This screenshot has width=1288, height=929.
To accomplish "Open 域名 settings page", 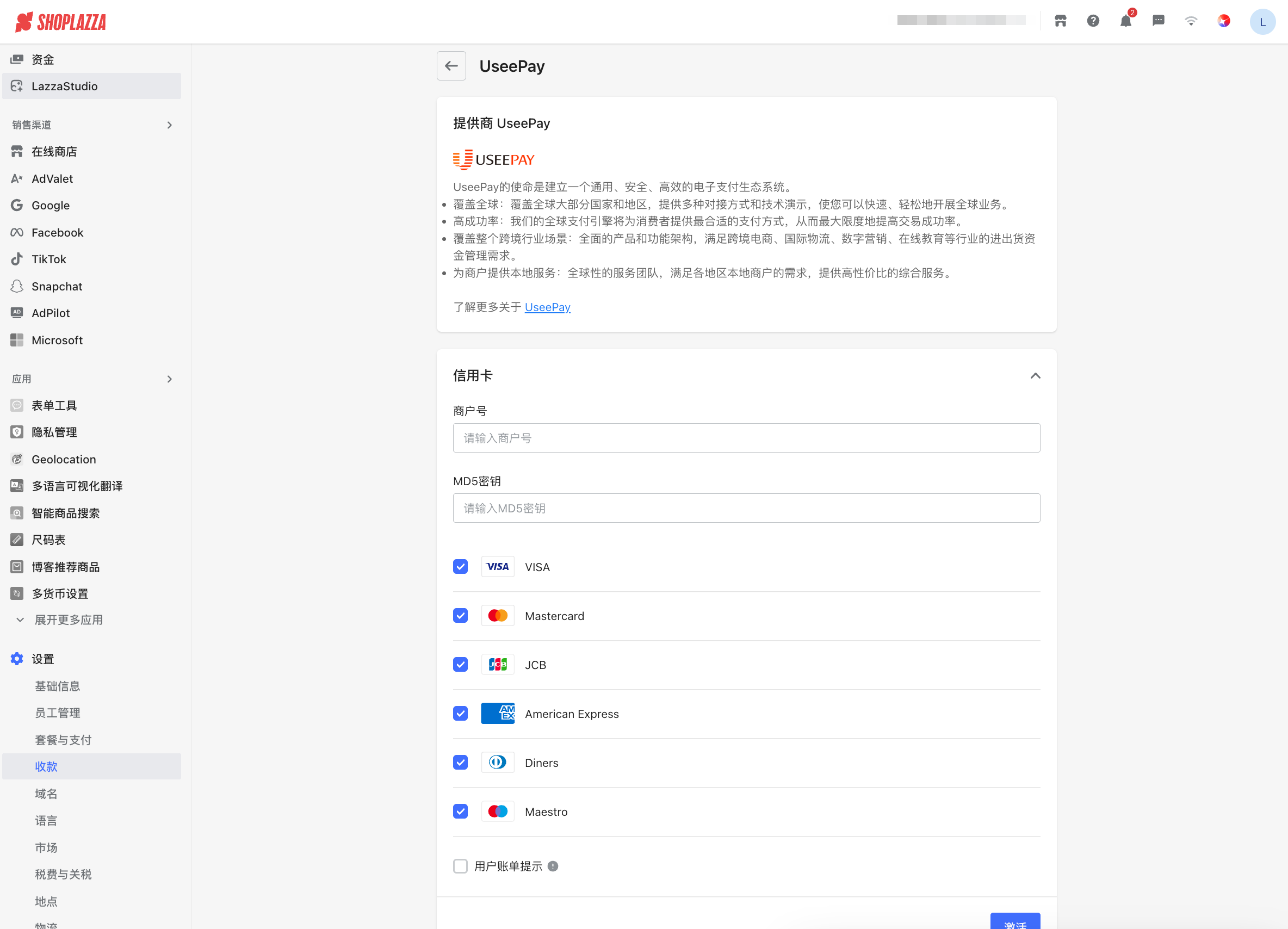I will 46,793.
